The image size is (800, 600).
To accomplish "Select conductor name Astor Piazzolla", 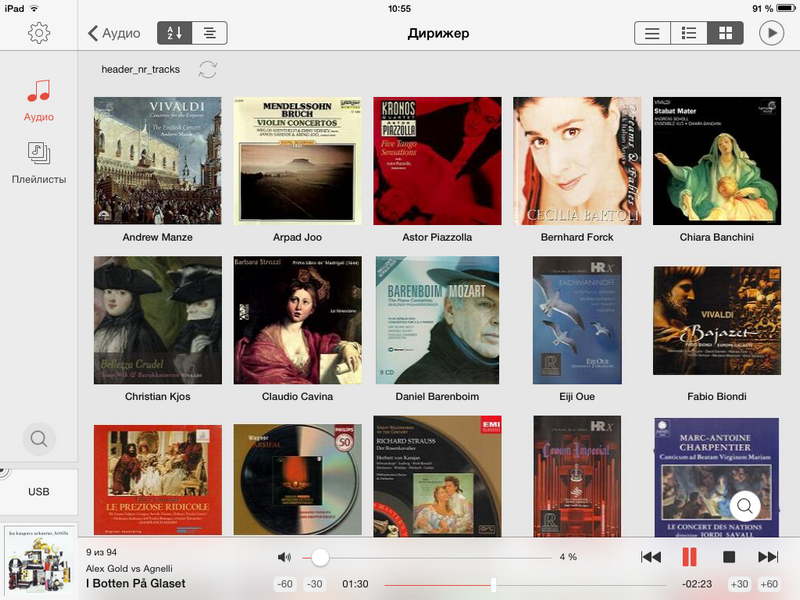I will tap(437, 237).
